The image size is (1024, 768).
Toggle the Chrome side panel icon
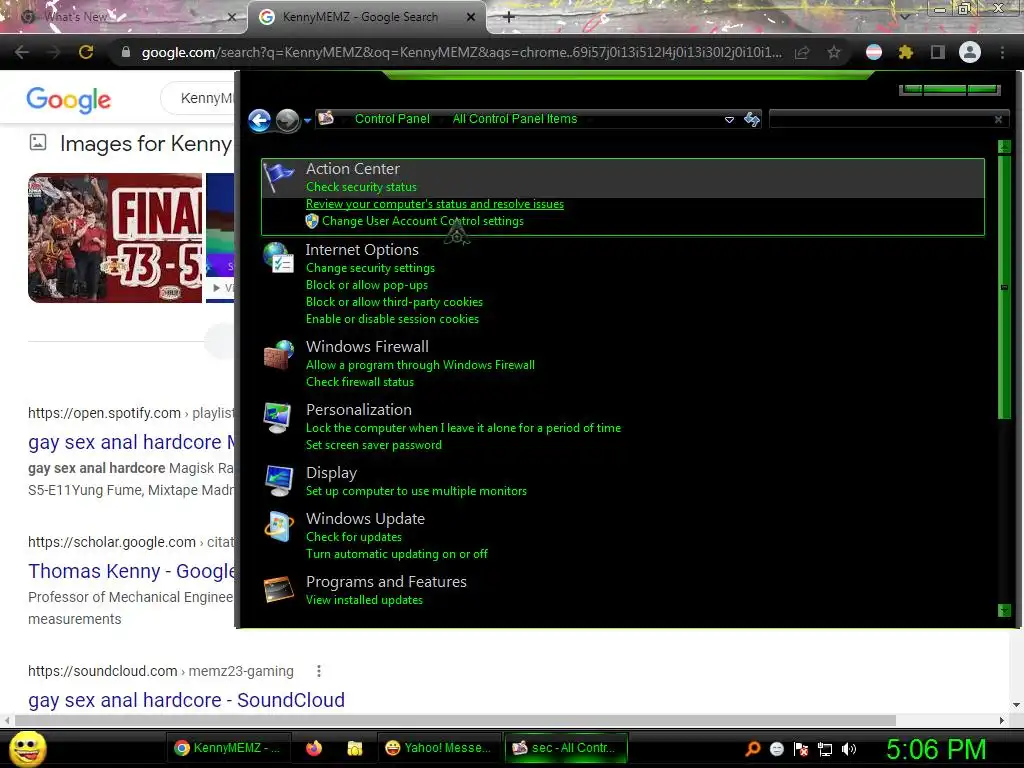(938, 52)
